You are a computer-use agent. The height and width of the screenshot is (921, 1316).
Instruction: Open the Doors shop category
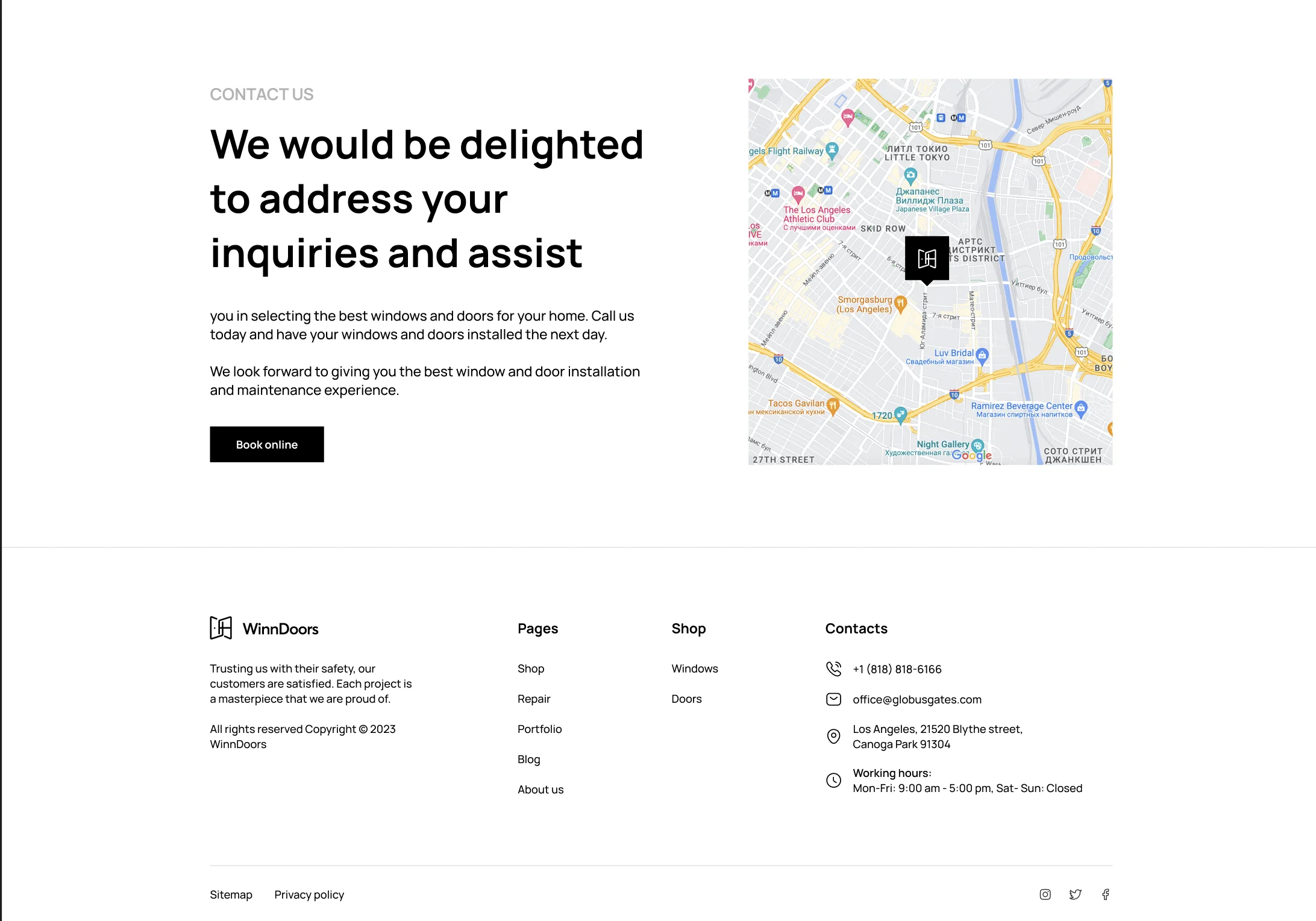coord(686,699)
